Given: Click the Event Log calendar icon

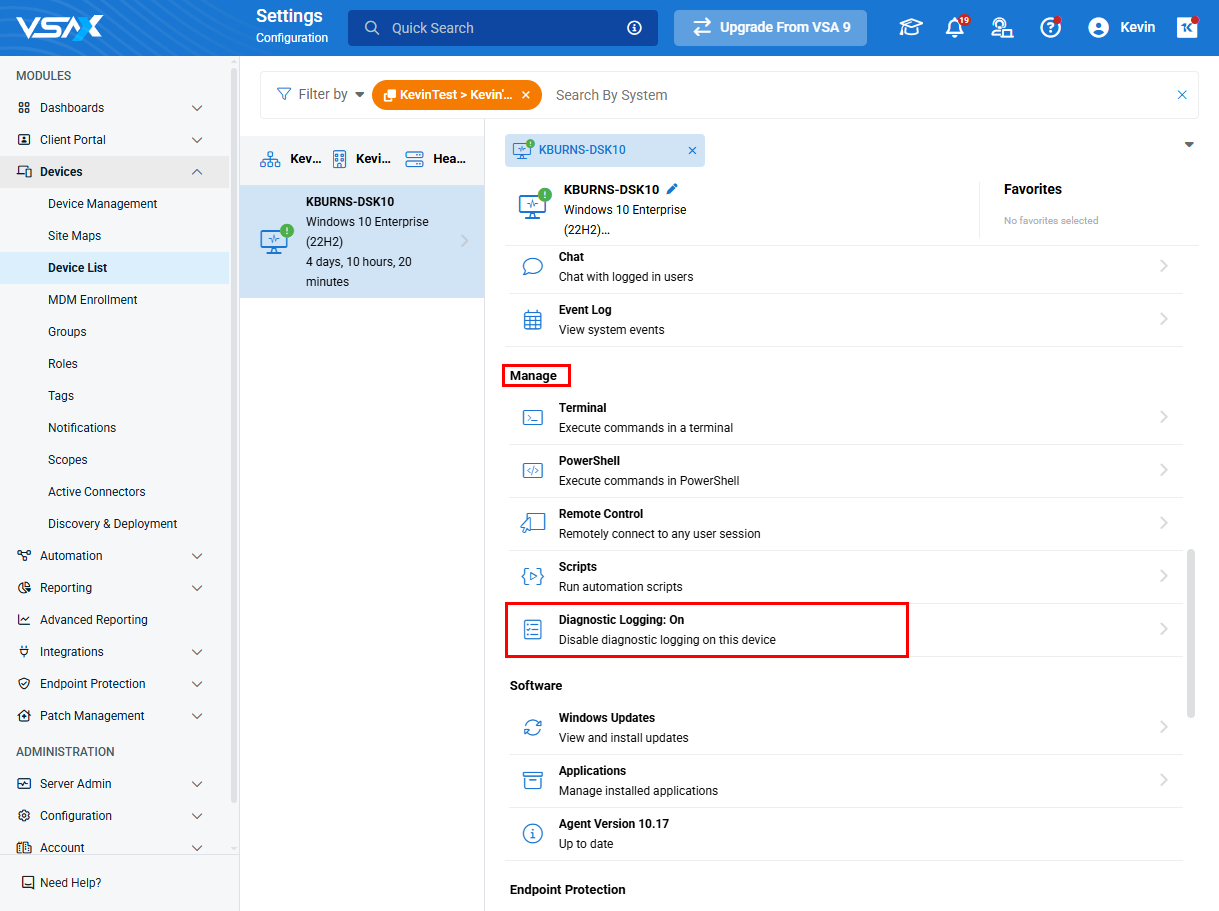Looking at the screenshot, I should pos(533,320).
